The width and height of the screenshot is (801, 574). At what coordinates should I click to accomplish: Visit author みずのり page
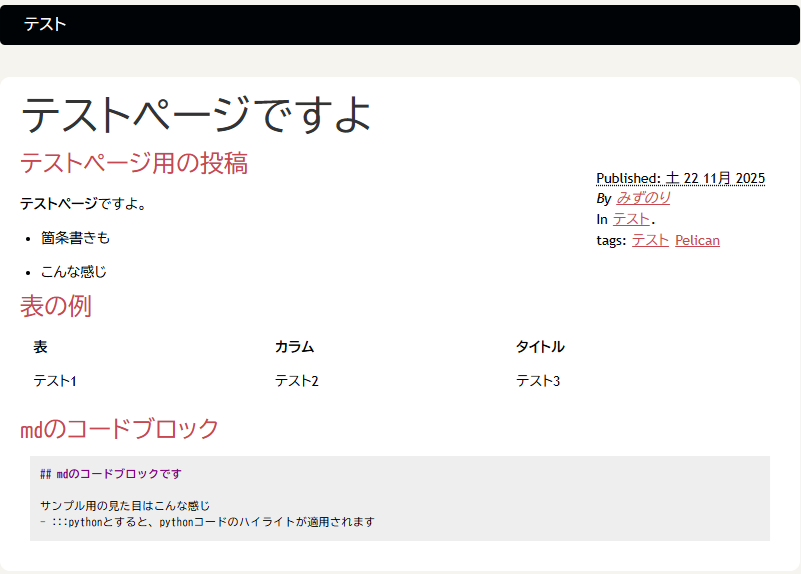(643, 198)
